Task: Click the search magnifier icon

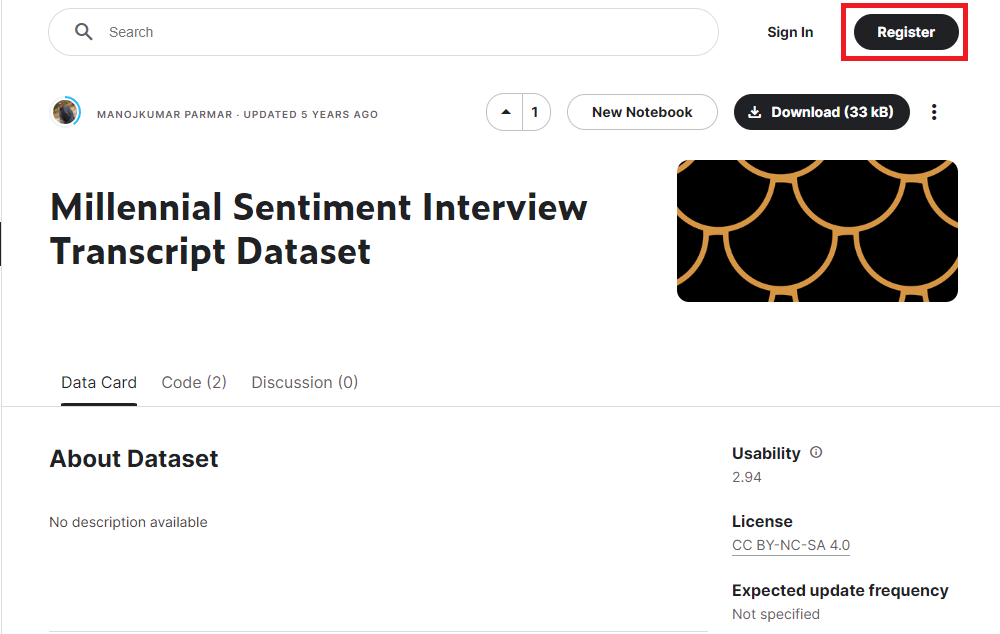Action: tap(84, 31)
